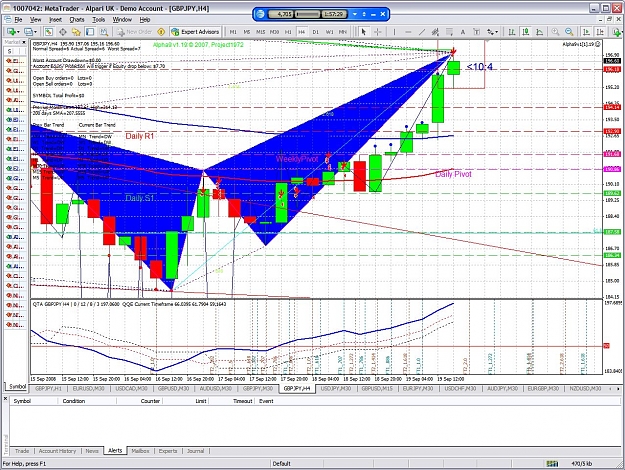Image resolution: width=625 pixels, height=470 pixels.
Task: Open the Mailbox terminal tab
Action: pos(140,451)
